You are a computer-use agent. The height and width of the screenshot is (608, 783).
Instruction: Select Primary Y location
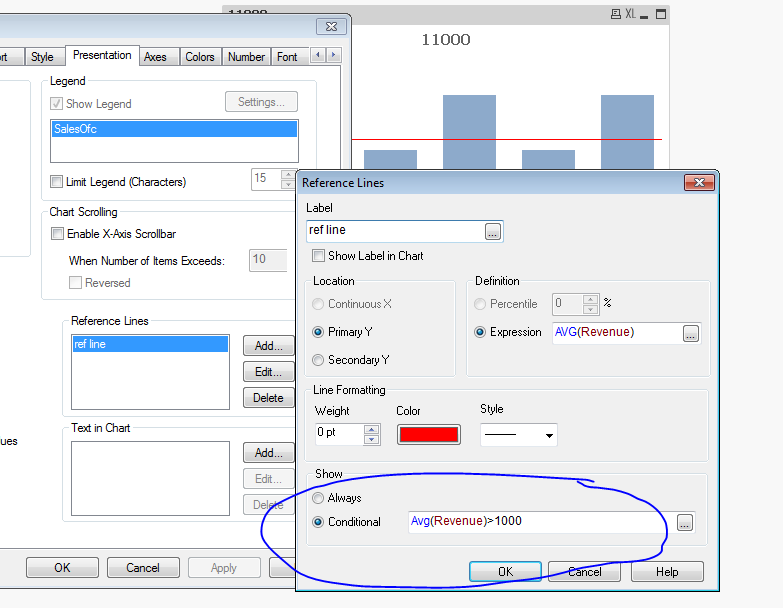318,332
